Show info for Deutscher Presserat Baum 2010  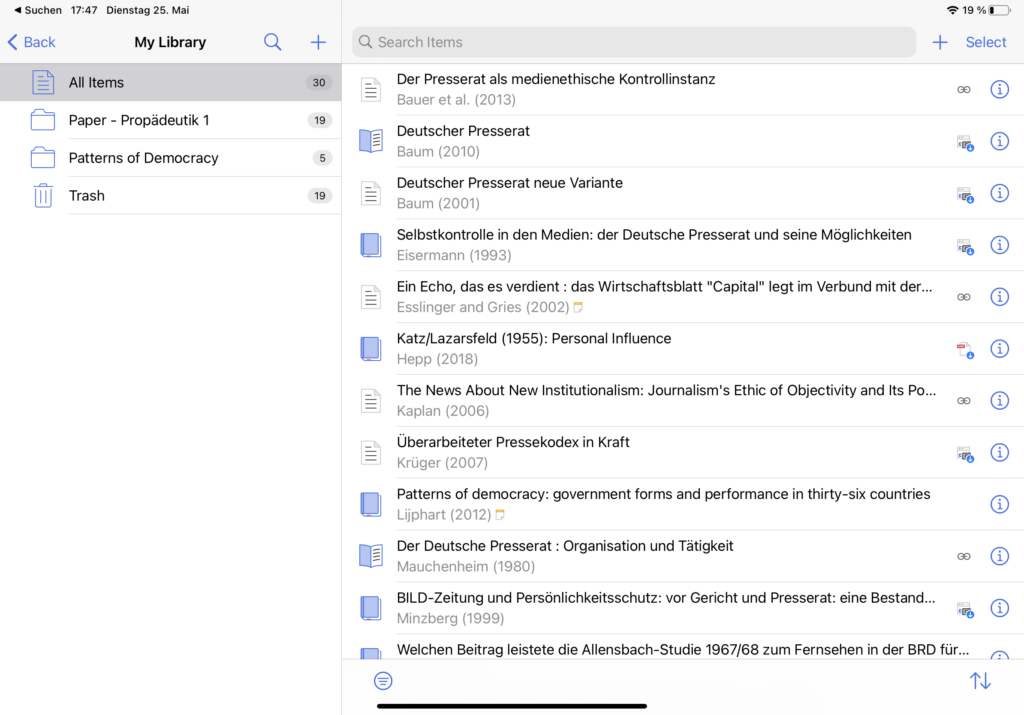click(1000, 141)
